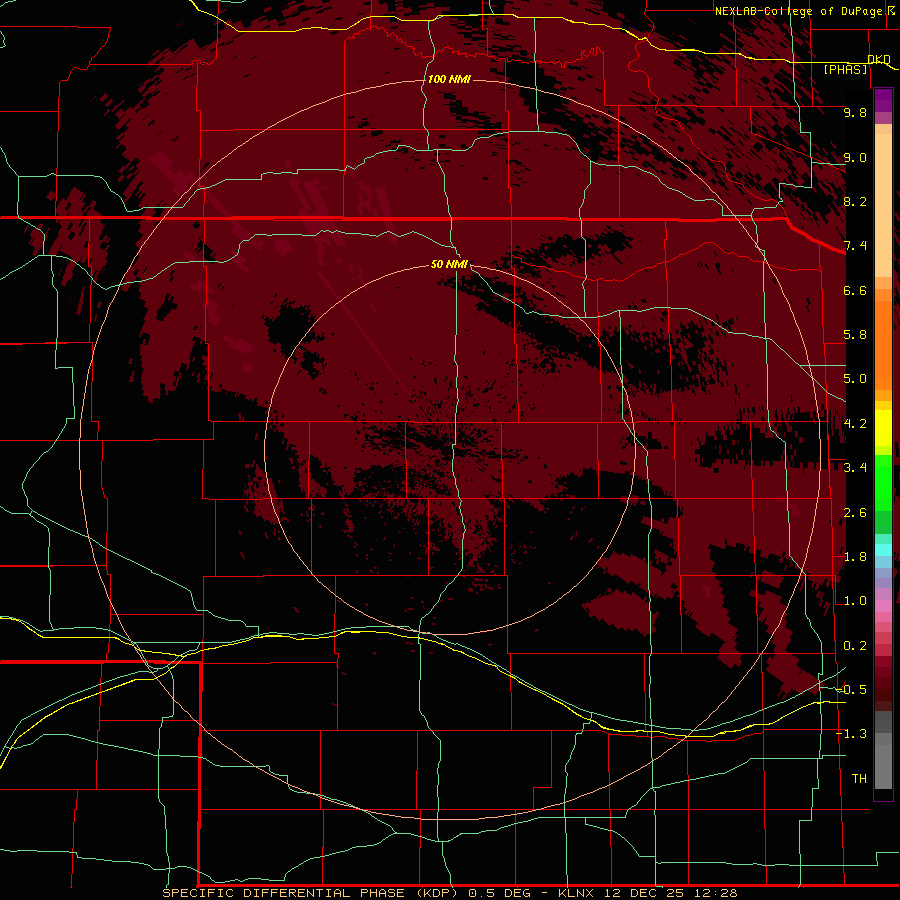Click the DKD label above the color scale
Image resolution: width=900 pixels, height=900 pixels.
coord(879,59)
